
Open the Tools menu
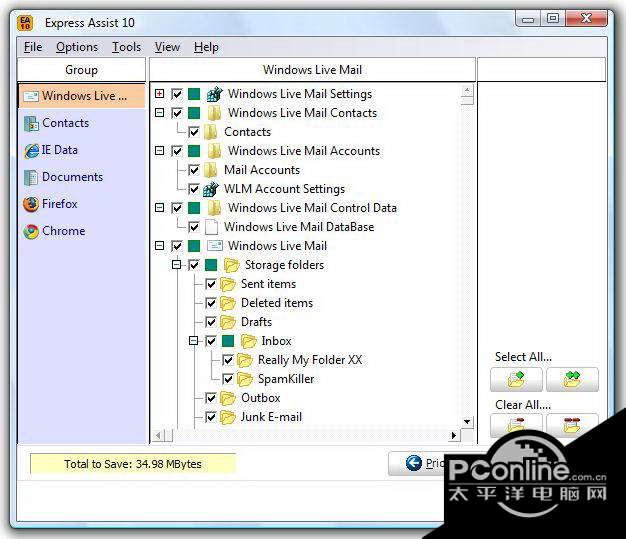click(x=126, y=47)
